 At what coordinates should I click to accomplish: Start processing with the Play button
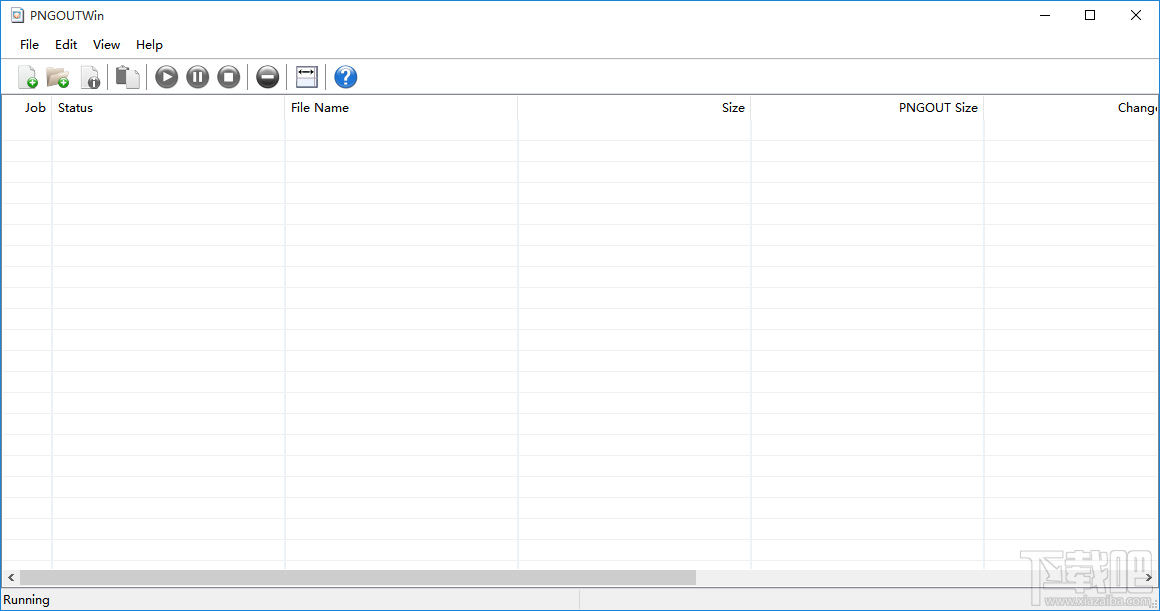166,77
